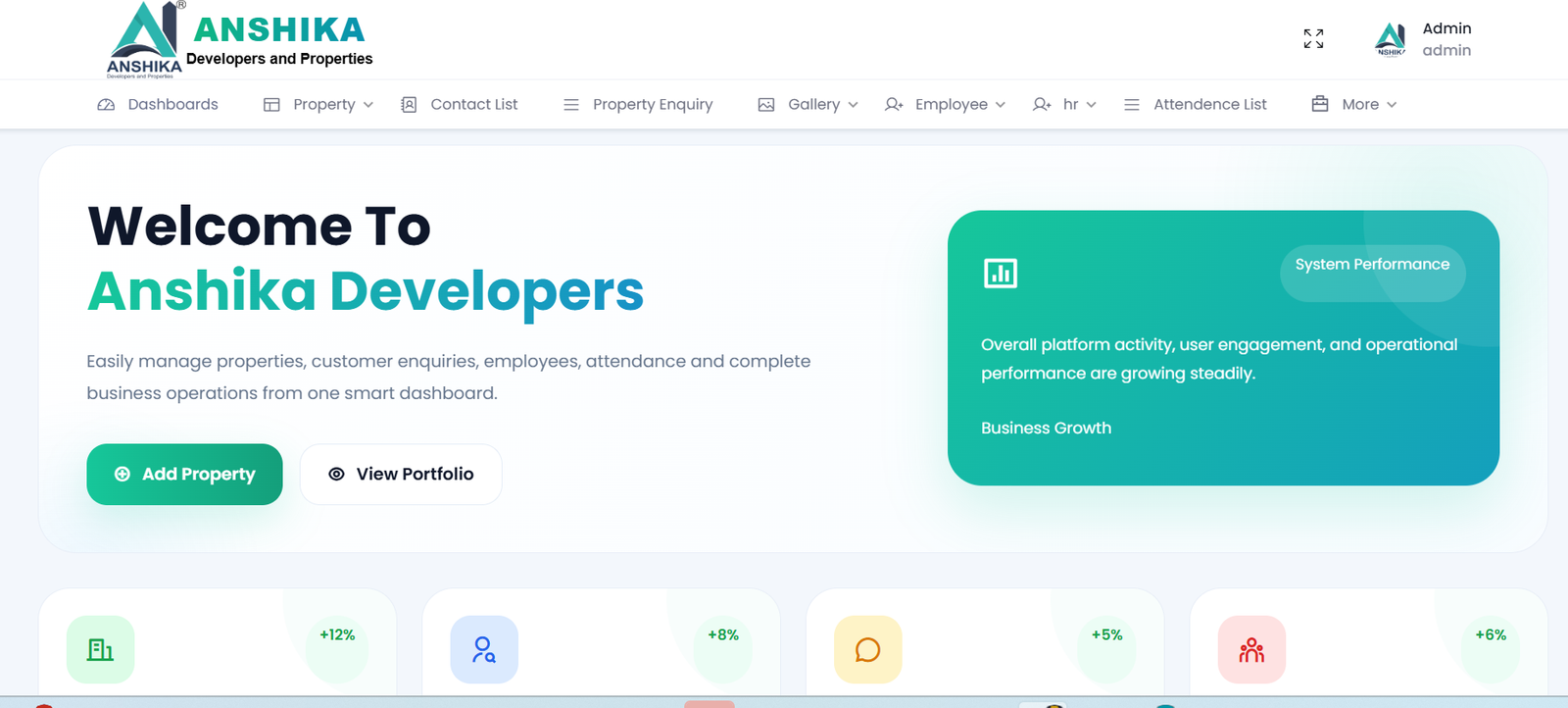Open the Attendence List menu item
This screenshot has width=1568, height=708.
point(1196,105)
